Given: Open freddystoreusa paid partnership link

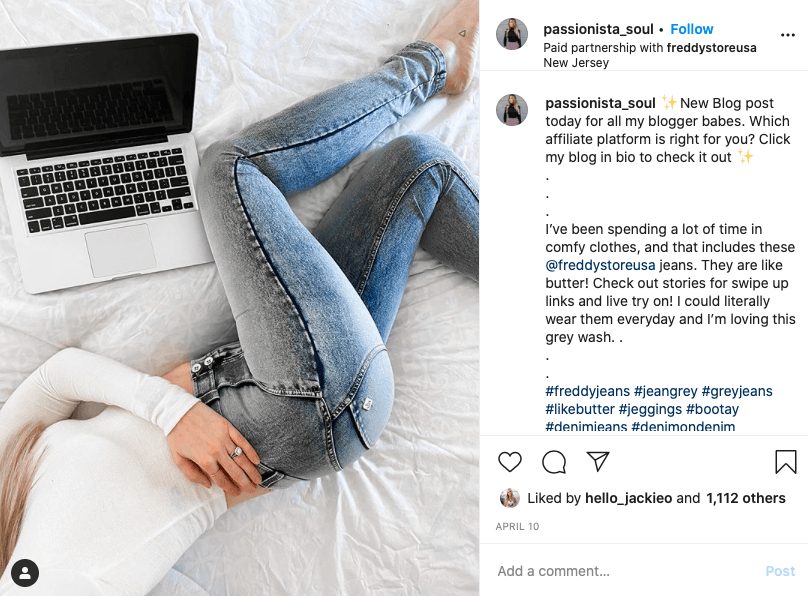Looking at the screenshot, I should [x=711, y=48].
